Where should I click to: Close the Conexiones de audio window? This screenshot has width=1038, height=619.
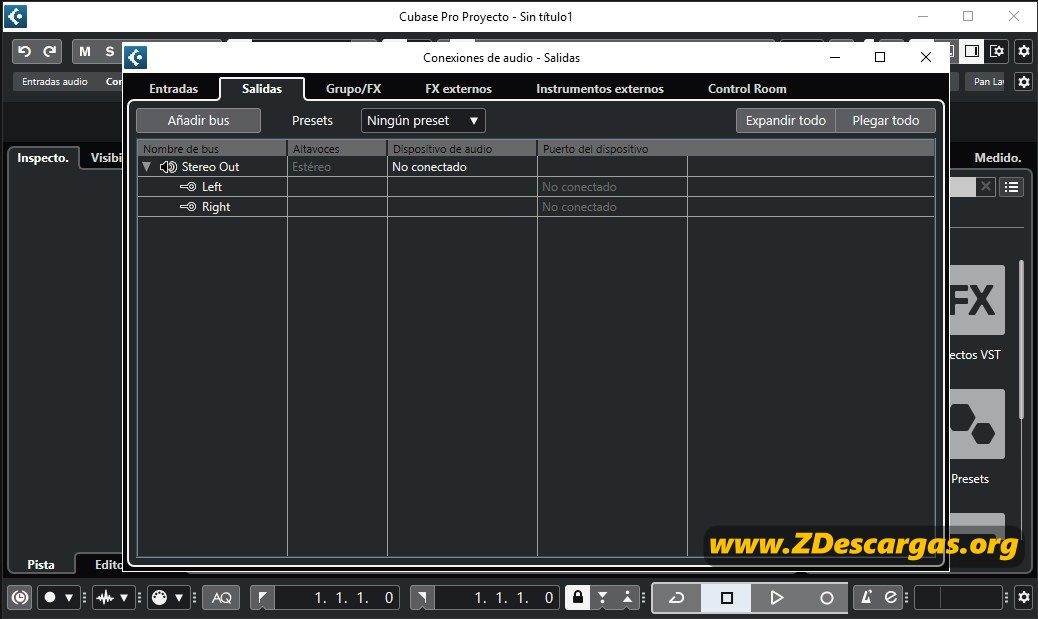tap(925, 57)
